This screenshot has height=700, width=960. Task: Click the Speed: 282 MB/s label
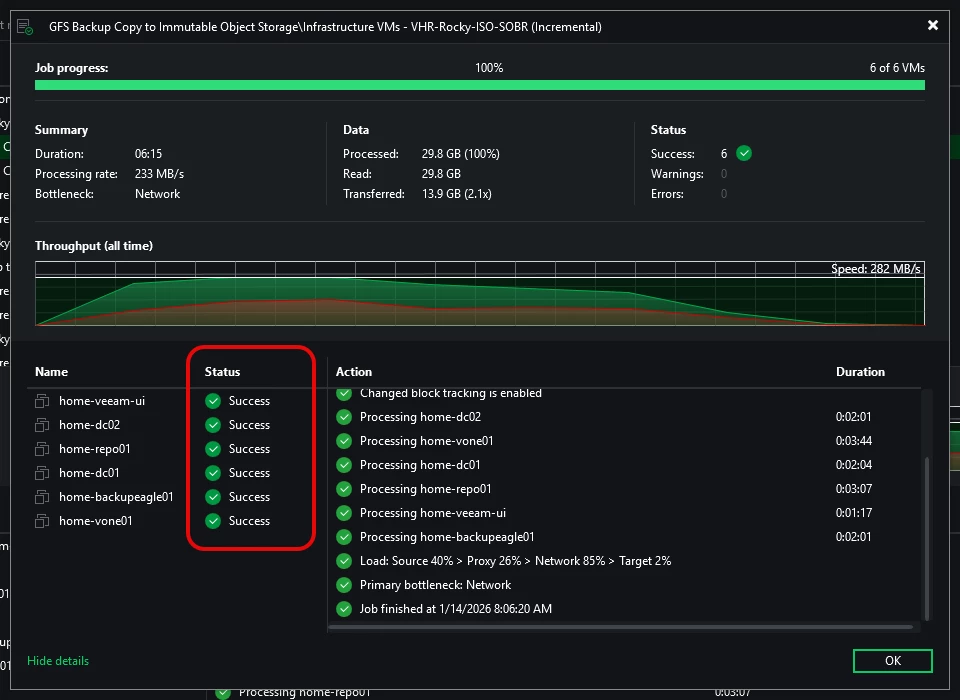click(x=876, y=269)
